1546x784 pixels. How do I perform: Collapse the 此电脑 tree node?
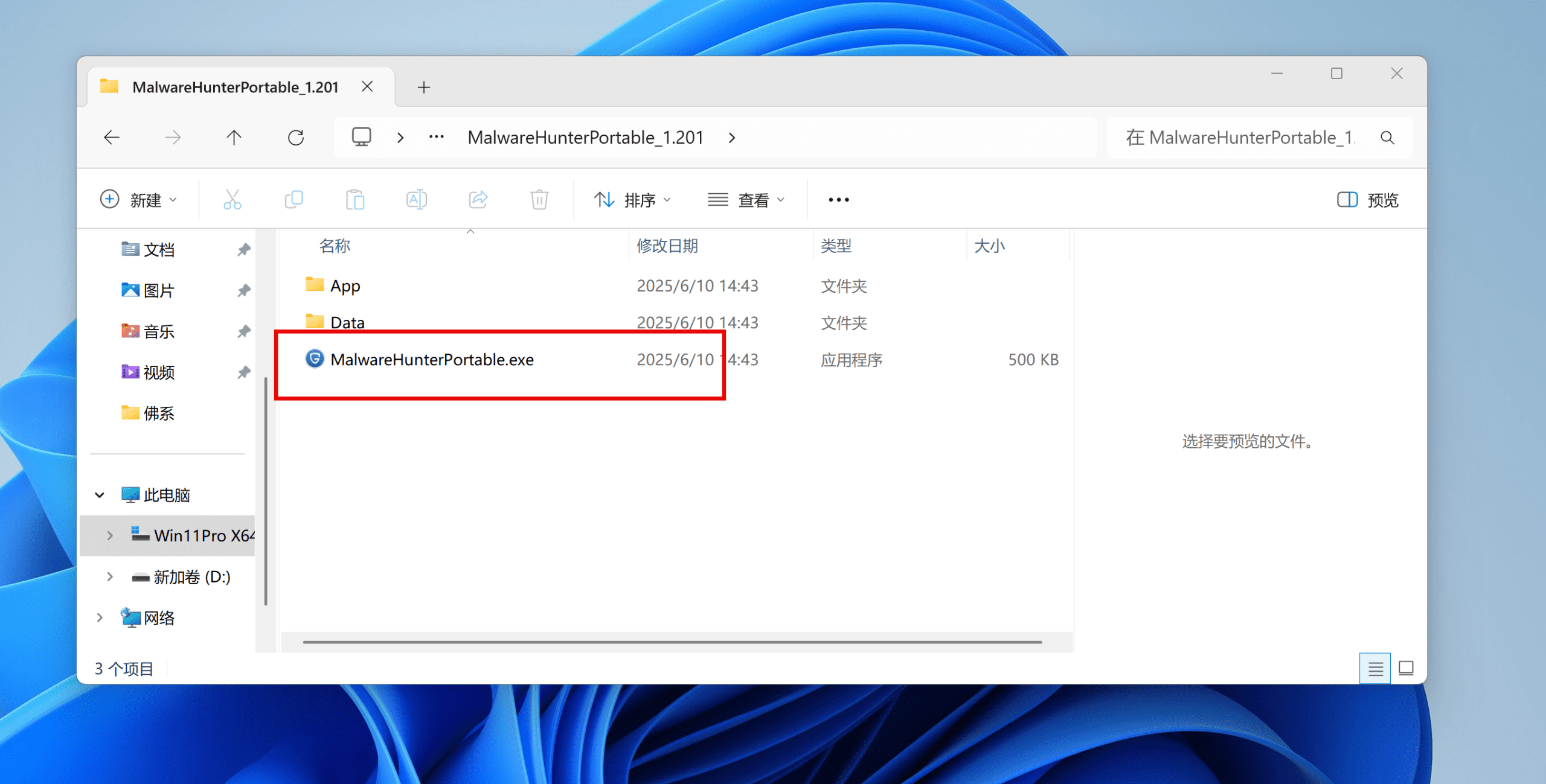point(100,496)
